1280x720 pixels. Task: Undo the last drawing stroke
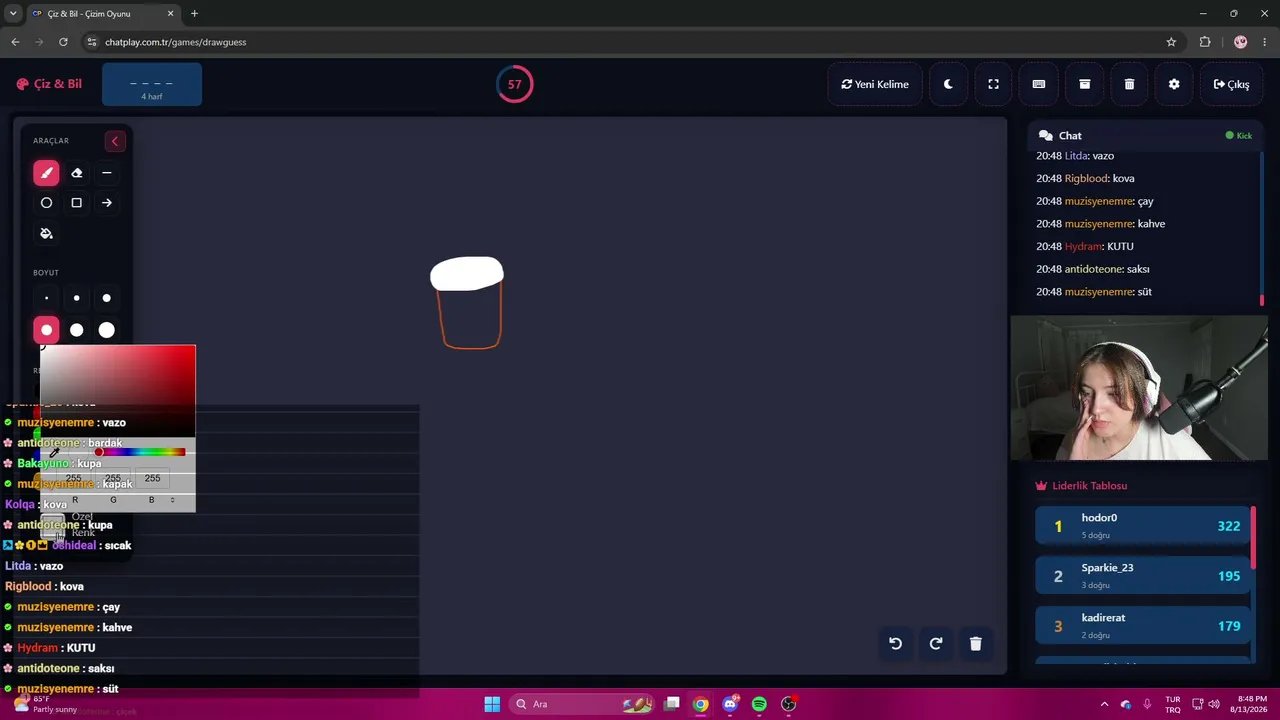point(895,643)
